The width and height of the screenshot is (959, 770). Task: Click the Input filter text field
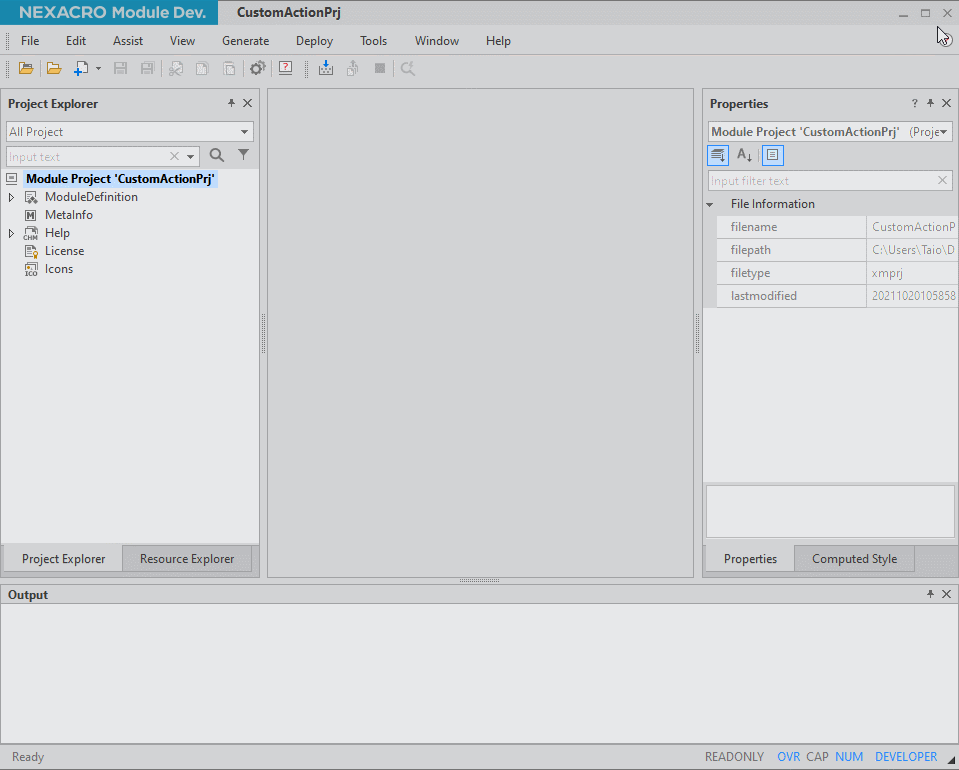point(820,181)
